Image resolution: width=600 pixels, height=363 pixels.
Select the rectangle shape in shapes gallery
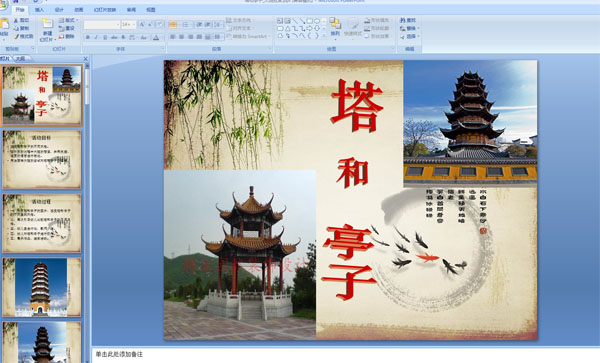coord(309,21)
